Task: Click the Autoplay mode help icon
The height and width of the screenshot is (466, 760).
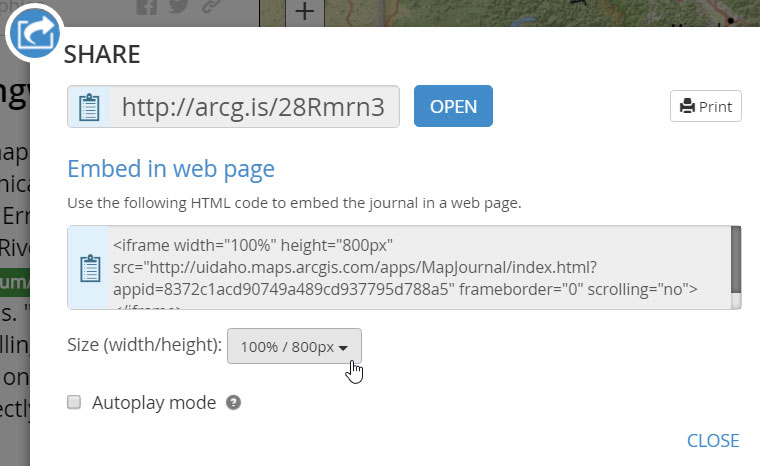Action: pos(234,403)
